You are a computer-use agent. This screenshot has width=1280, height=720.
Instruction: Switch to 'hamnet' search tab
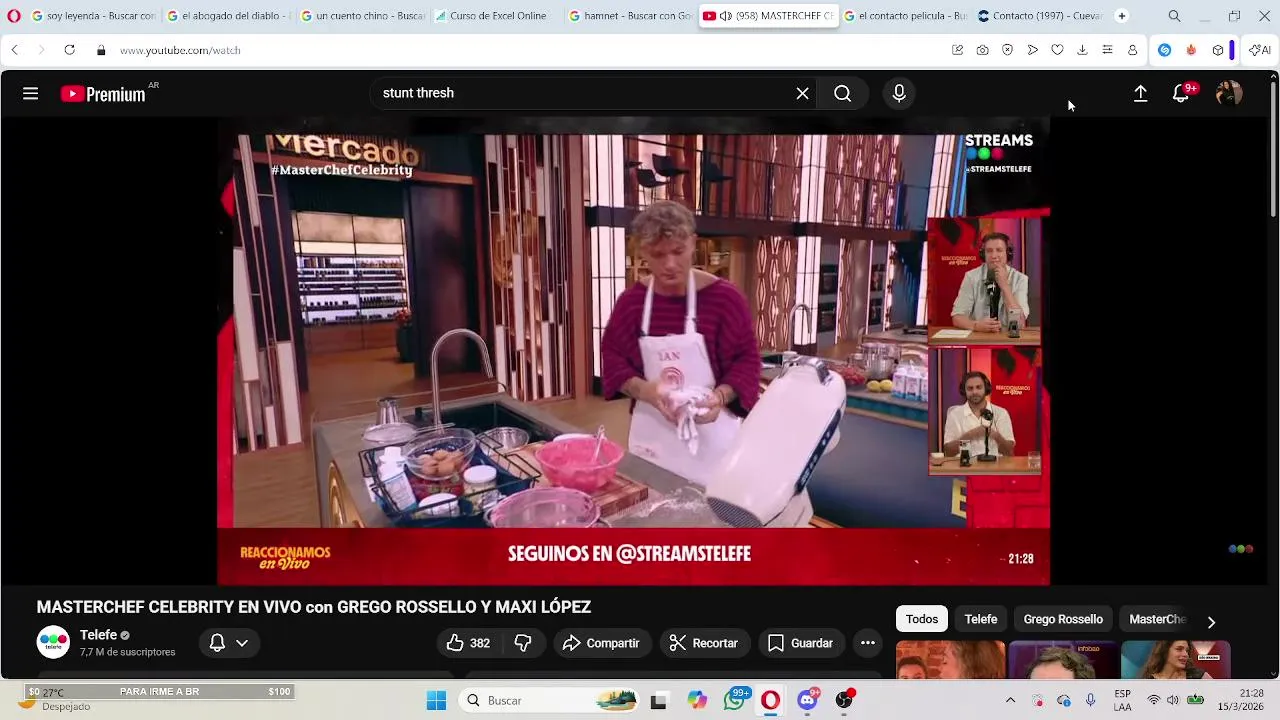[x=631, y=16]
